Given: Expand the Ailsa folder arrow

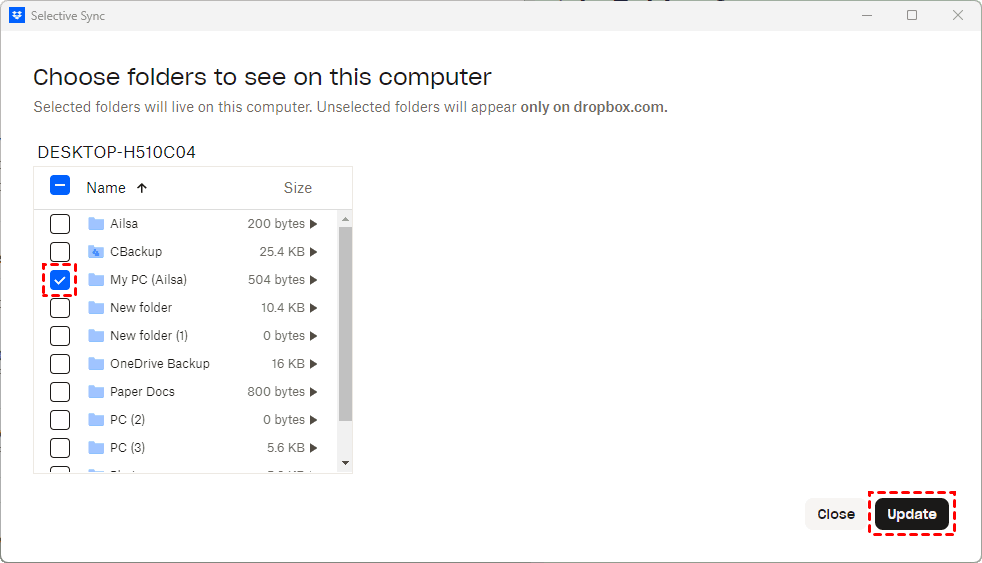Looking at the screenshot, I should pyautogui.click(x=314, y=224).
